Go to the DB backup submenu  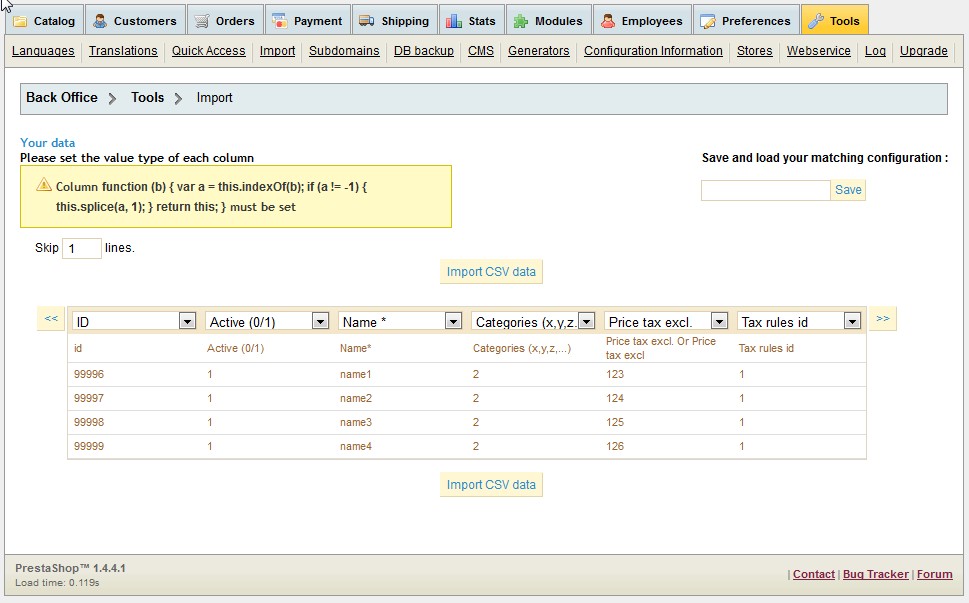point(423,51)
